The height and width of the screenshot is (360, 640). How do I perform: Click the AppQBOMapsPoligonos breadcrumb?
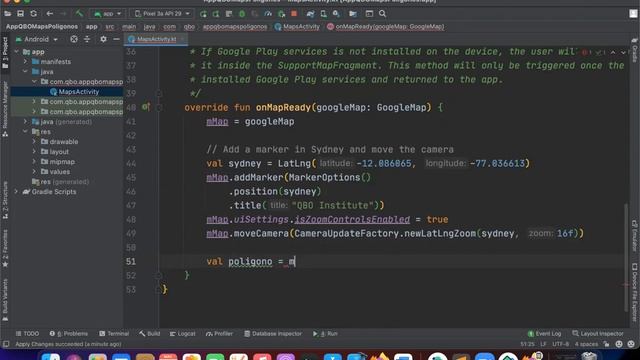(x=42, y=27)
